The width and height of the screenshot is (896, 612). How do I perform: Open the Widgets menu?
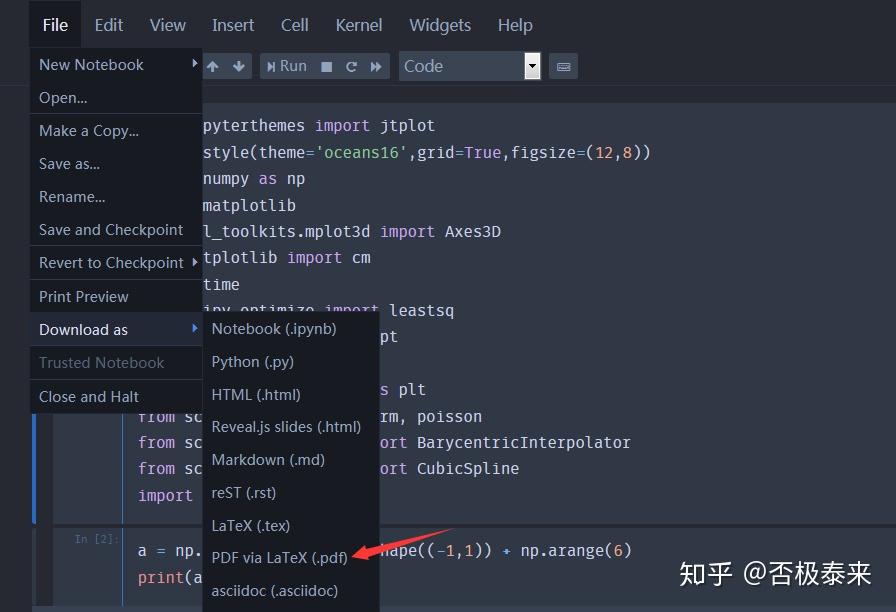pyautogui.click(x=440, y=25)
